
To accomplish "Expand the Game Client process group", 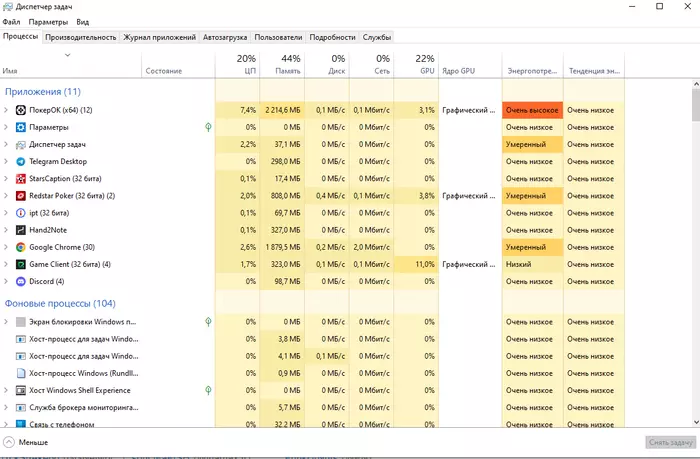I will pos(7,264).
